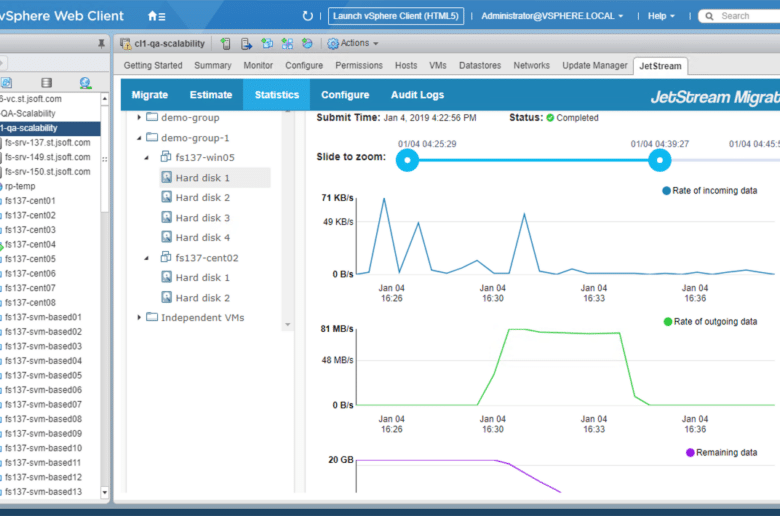Open Networking navigator view icon

click(x=85, y=83)
